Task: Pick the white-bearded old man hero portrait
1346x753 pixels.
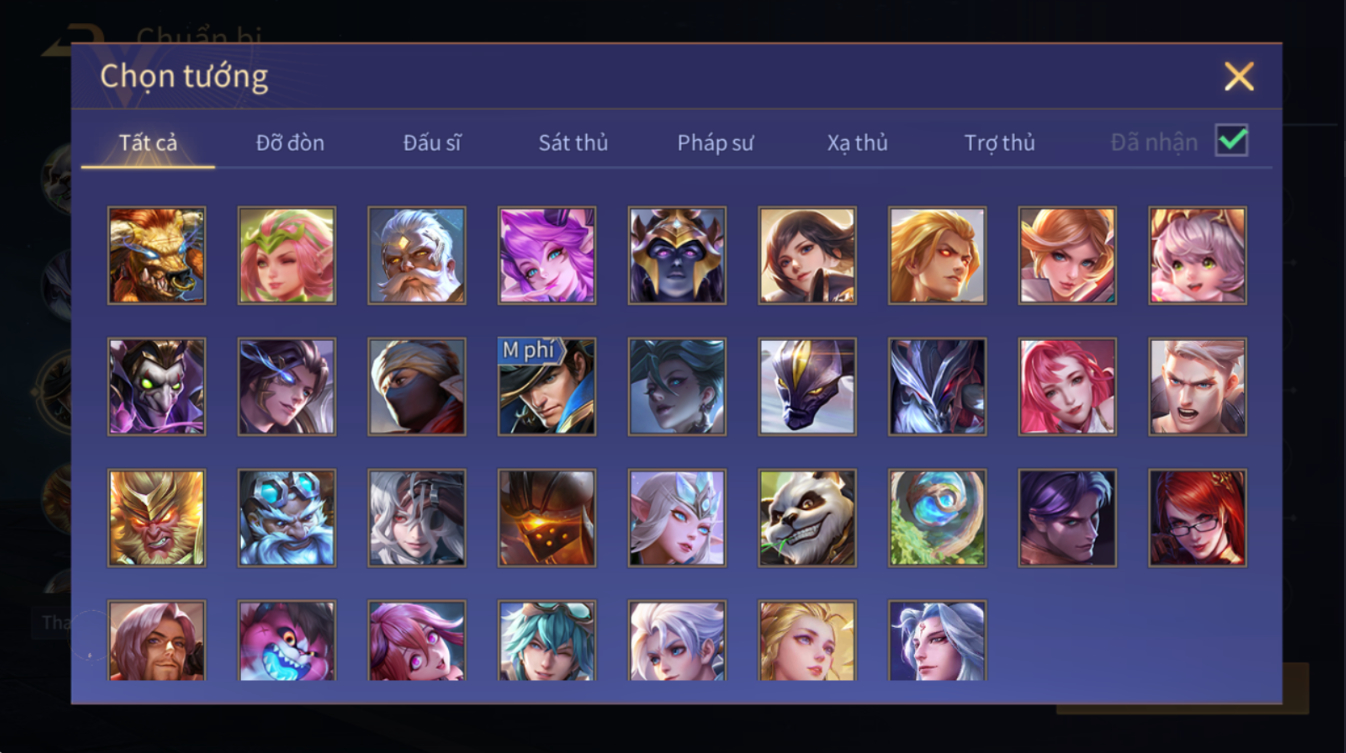Action: coord(417,255)
